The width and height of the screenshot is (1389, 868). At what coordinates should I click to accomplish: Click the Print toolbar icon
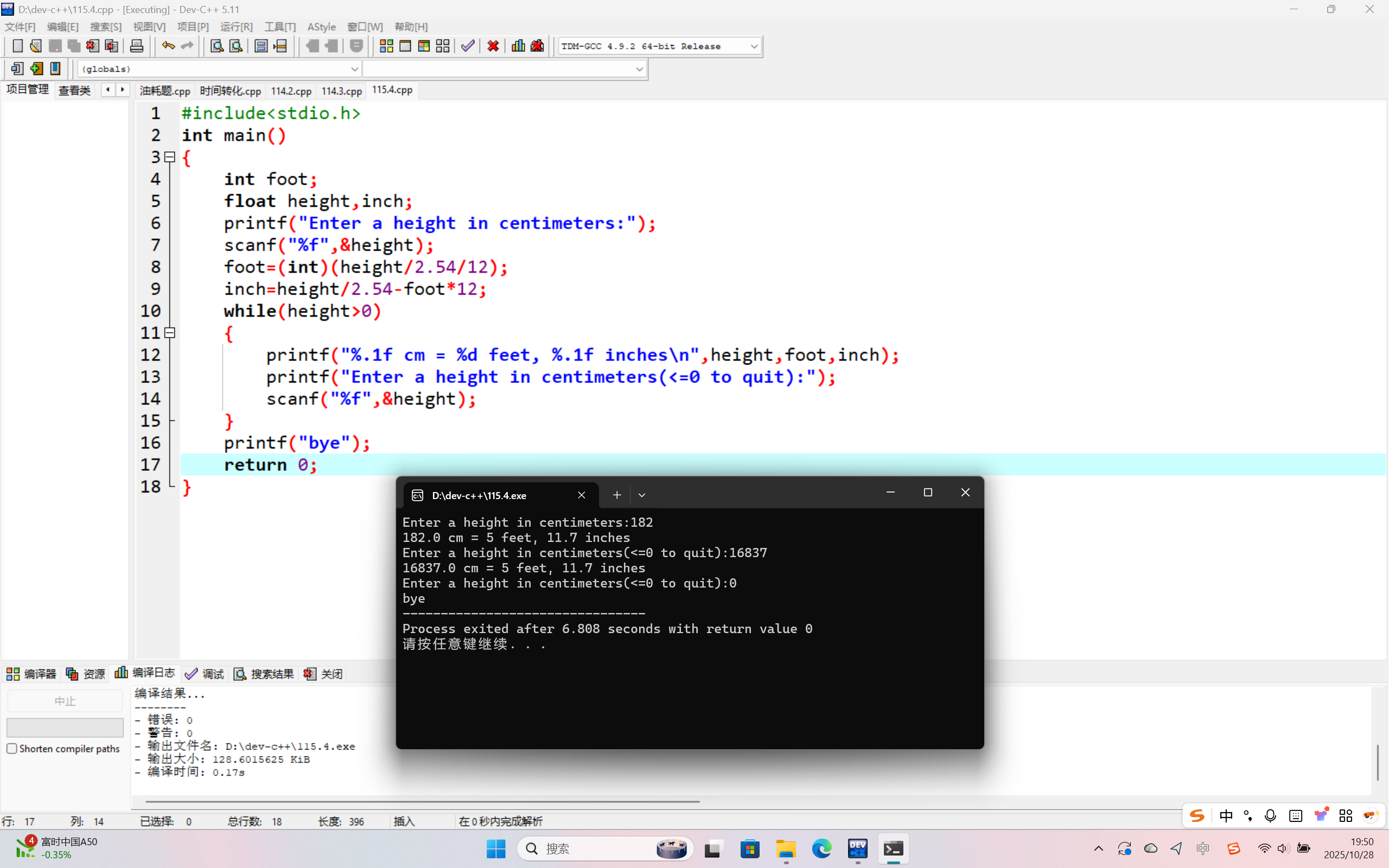[137, 46]
